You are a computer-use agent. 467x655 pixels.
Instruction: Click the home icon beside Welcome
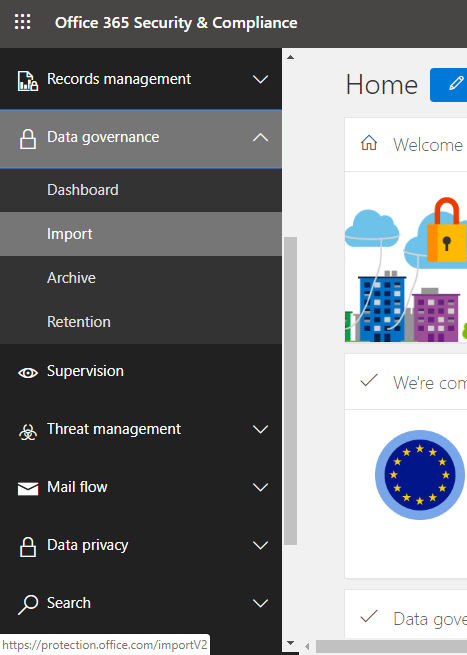tap(369, 143)
